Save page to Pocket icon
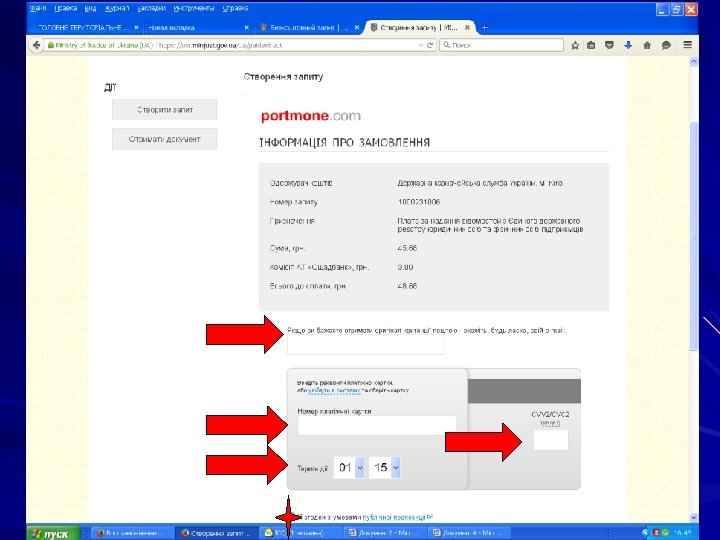The width and height of the screenshot is (720, 540). tap(609, 45)
